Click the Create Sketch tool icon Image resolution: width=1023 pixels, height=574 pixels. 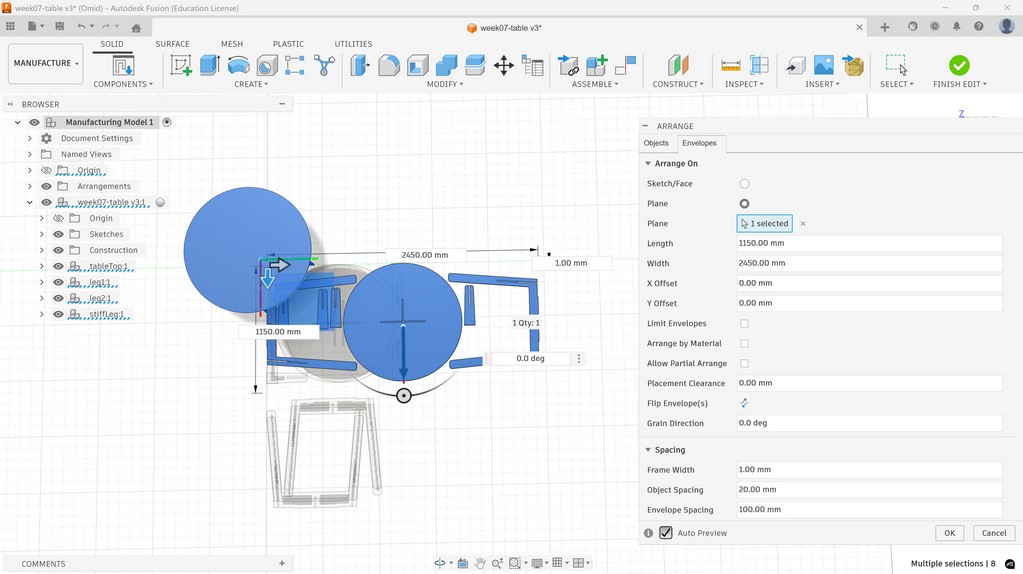pos(181,65)
